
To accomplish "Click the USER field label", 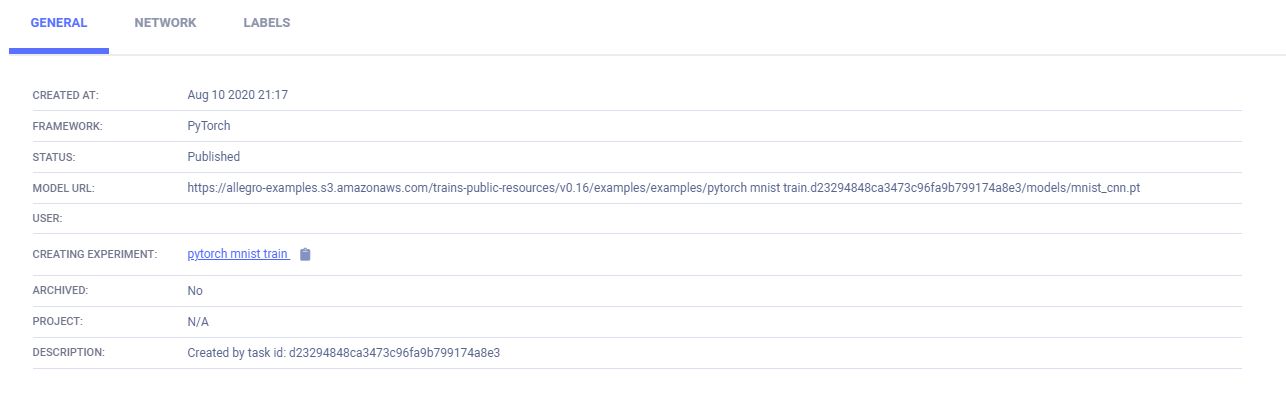I will (48, 219).
